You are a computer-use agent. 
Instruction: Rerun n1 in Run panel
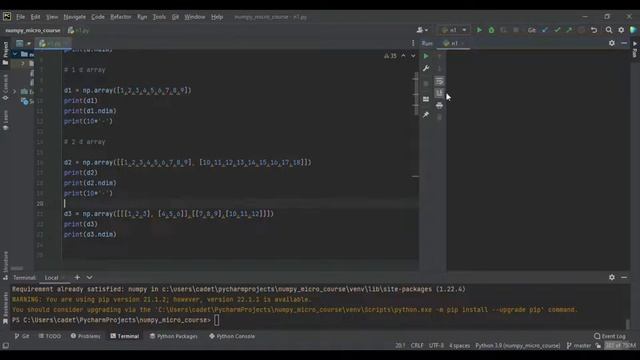click(x=426, y=56)
